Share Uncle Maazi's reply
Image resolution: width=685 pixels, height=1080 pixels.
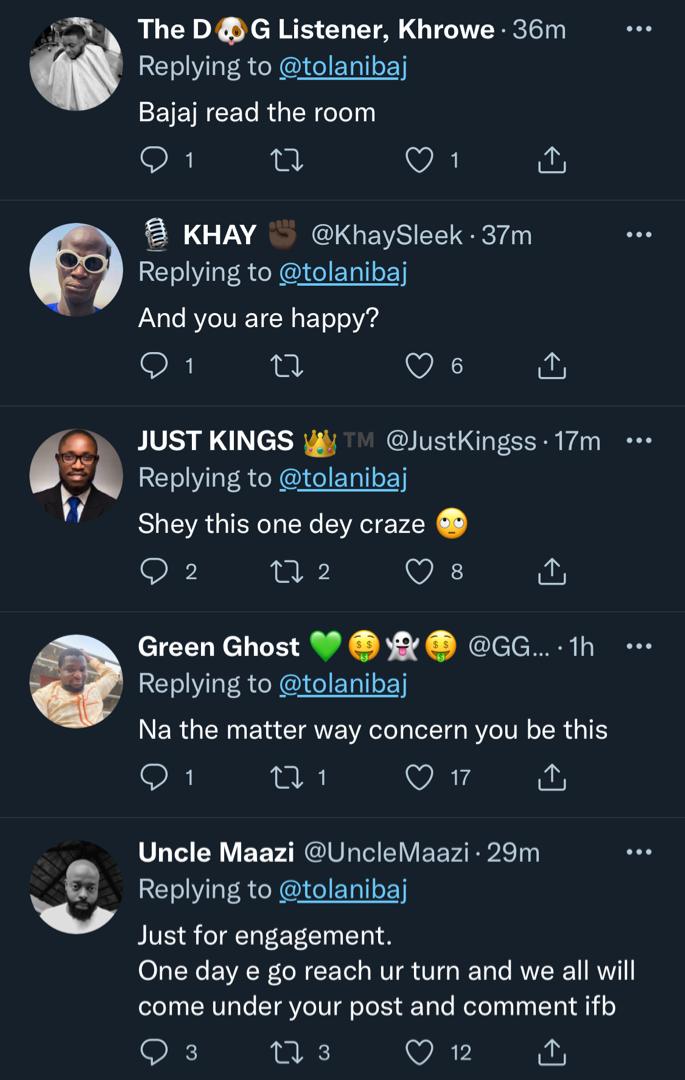pyautogui.click(x=552, y=1052)
